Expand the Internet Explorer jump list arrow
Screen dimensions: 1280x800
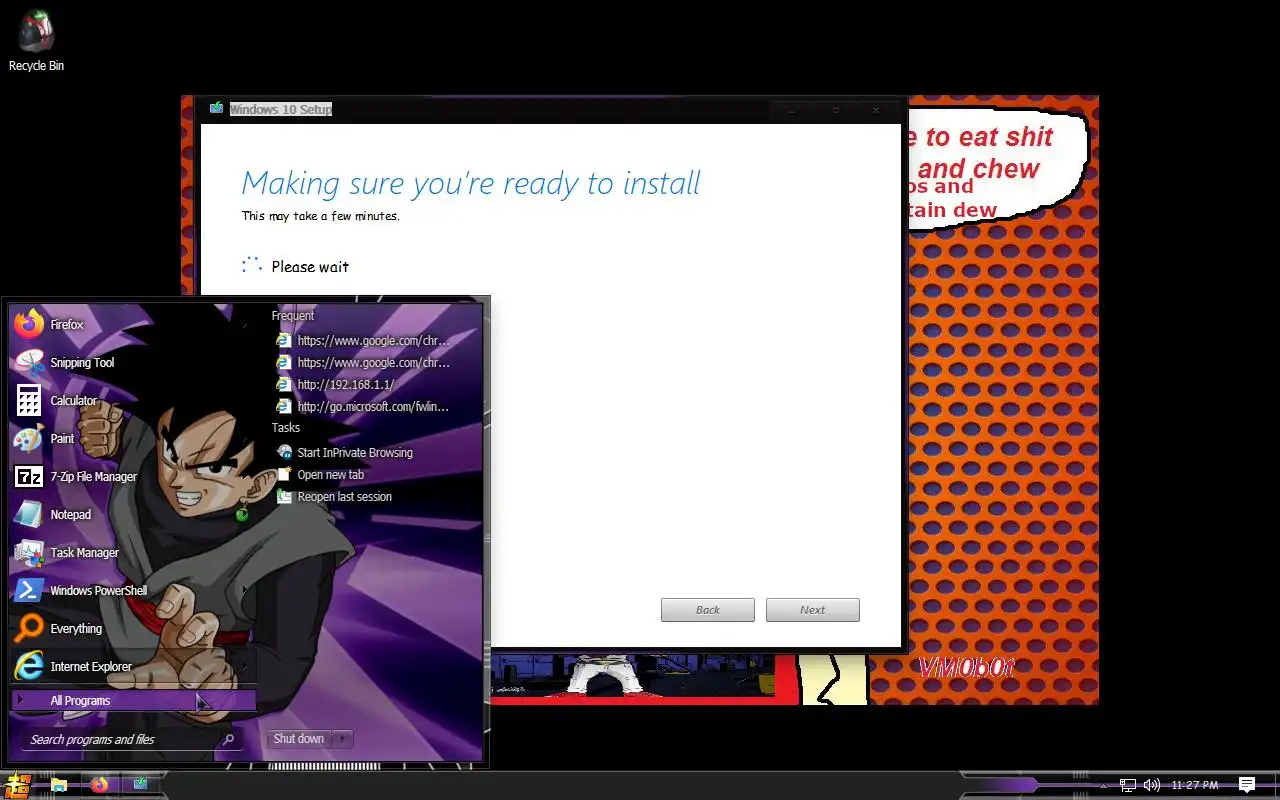point(245,666)
